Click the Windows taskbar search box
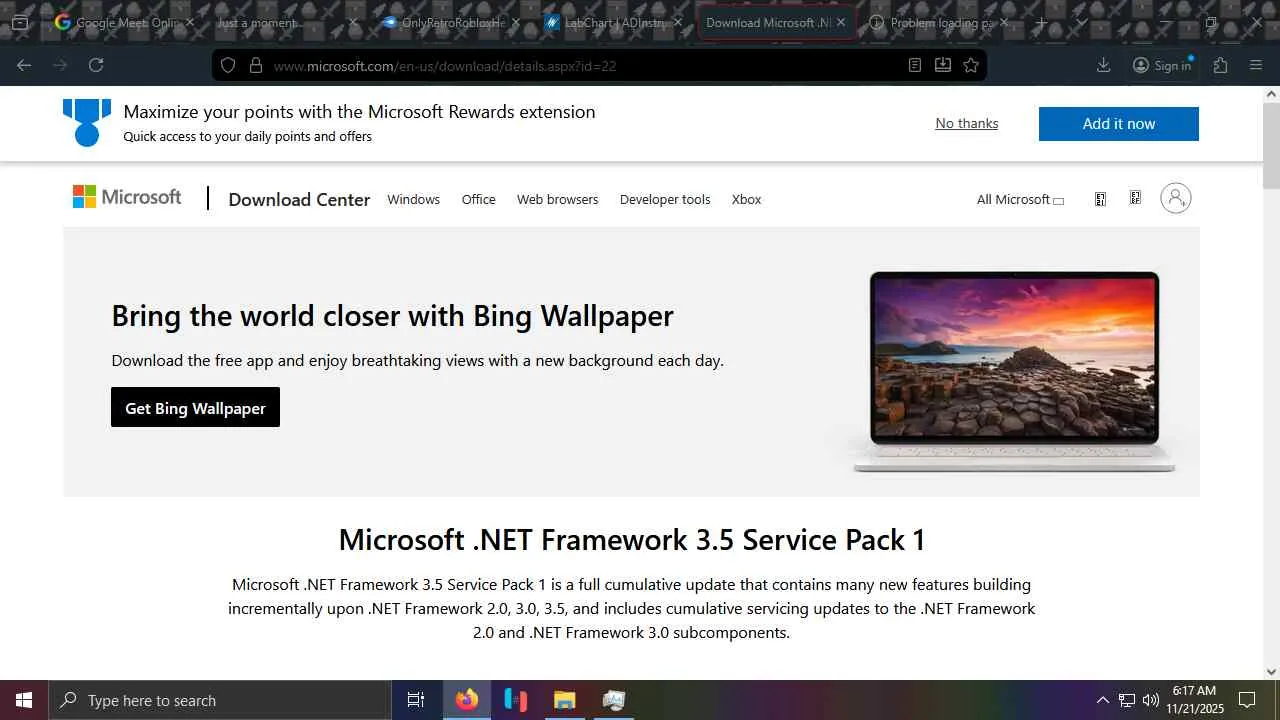The width and height of the screenshot is (1280, 720). tap(220, 700)
